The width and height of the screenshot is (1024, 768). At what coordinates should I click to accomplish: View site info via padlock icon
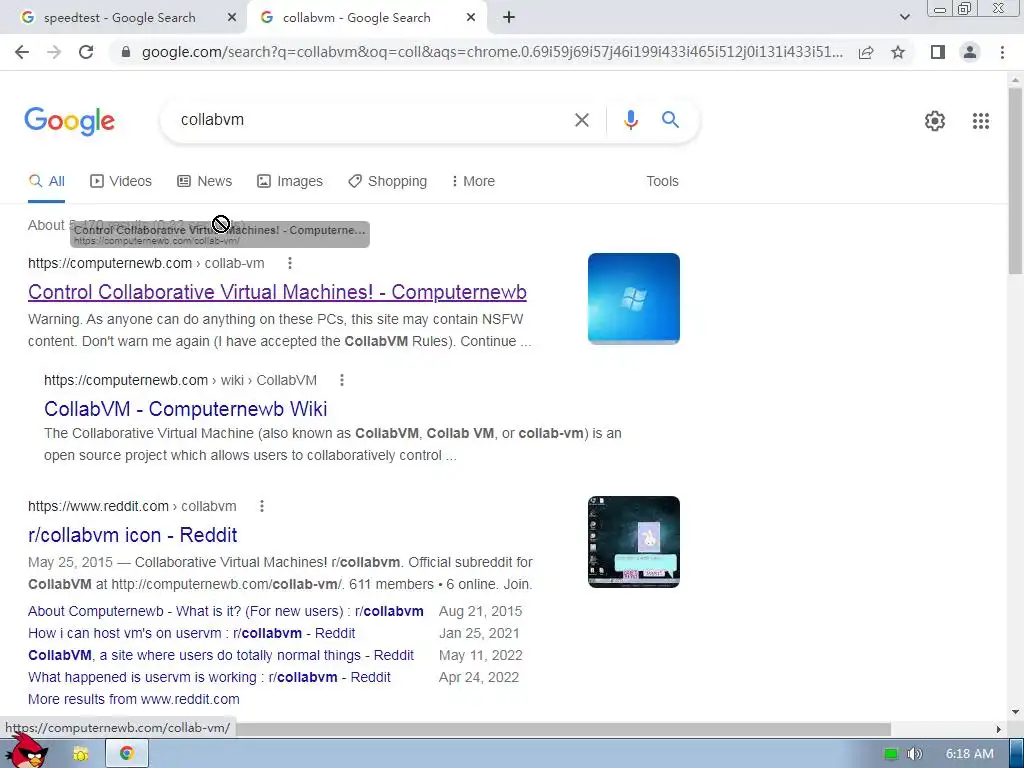pos(126,52)
